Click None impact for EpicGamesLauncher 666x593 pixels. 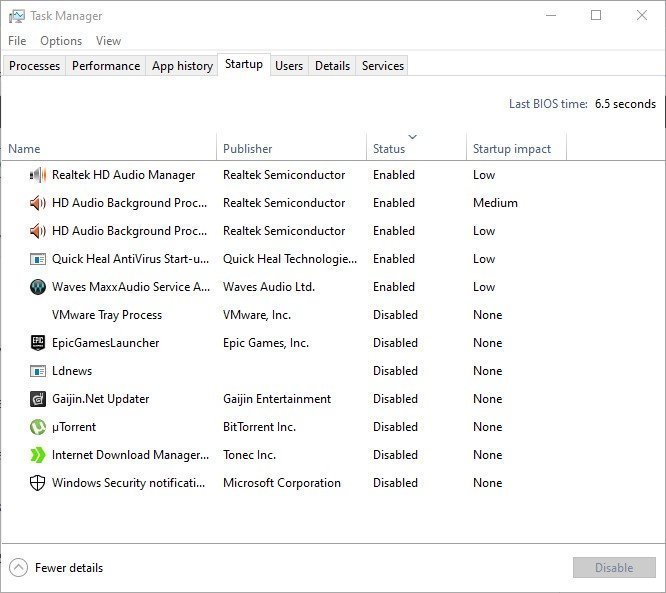(x=488, y=343)
